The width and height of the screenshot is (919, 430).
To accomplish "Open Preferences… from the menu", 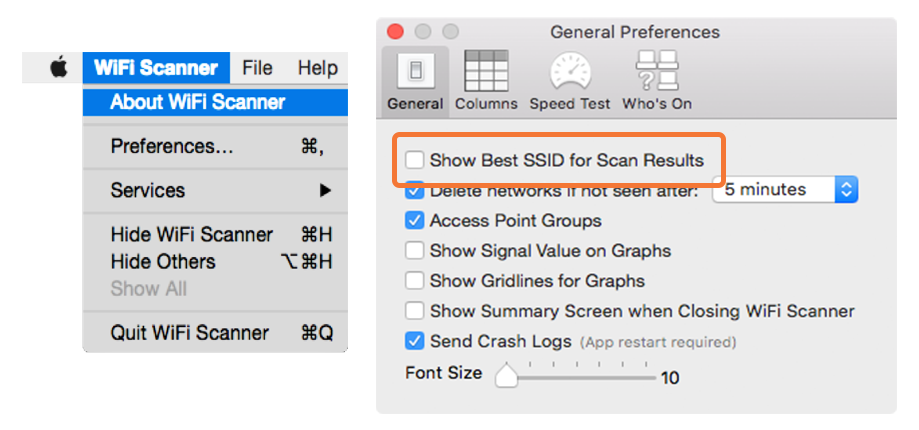I will tap(215, 146).
